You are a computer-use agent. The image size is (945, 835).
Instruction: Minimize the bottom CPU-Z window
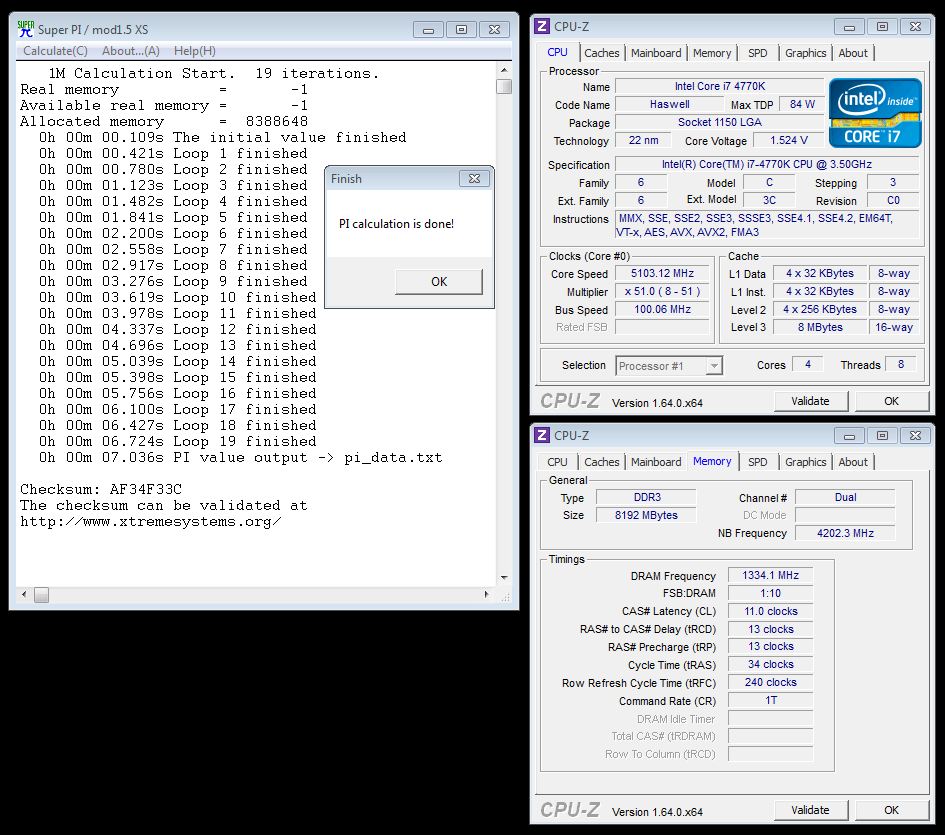click(x=849, y=435)
